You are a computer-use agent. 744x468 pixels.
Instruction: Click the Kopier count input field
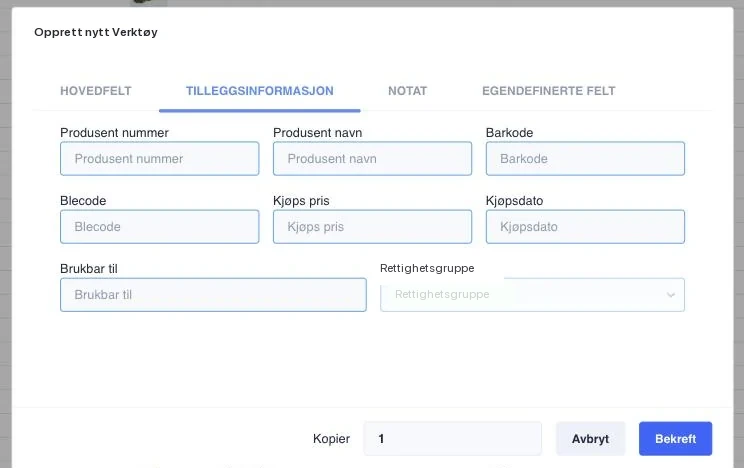coord(453,439)
